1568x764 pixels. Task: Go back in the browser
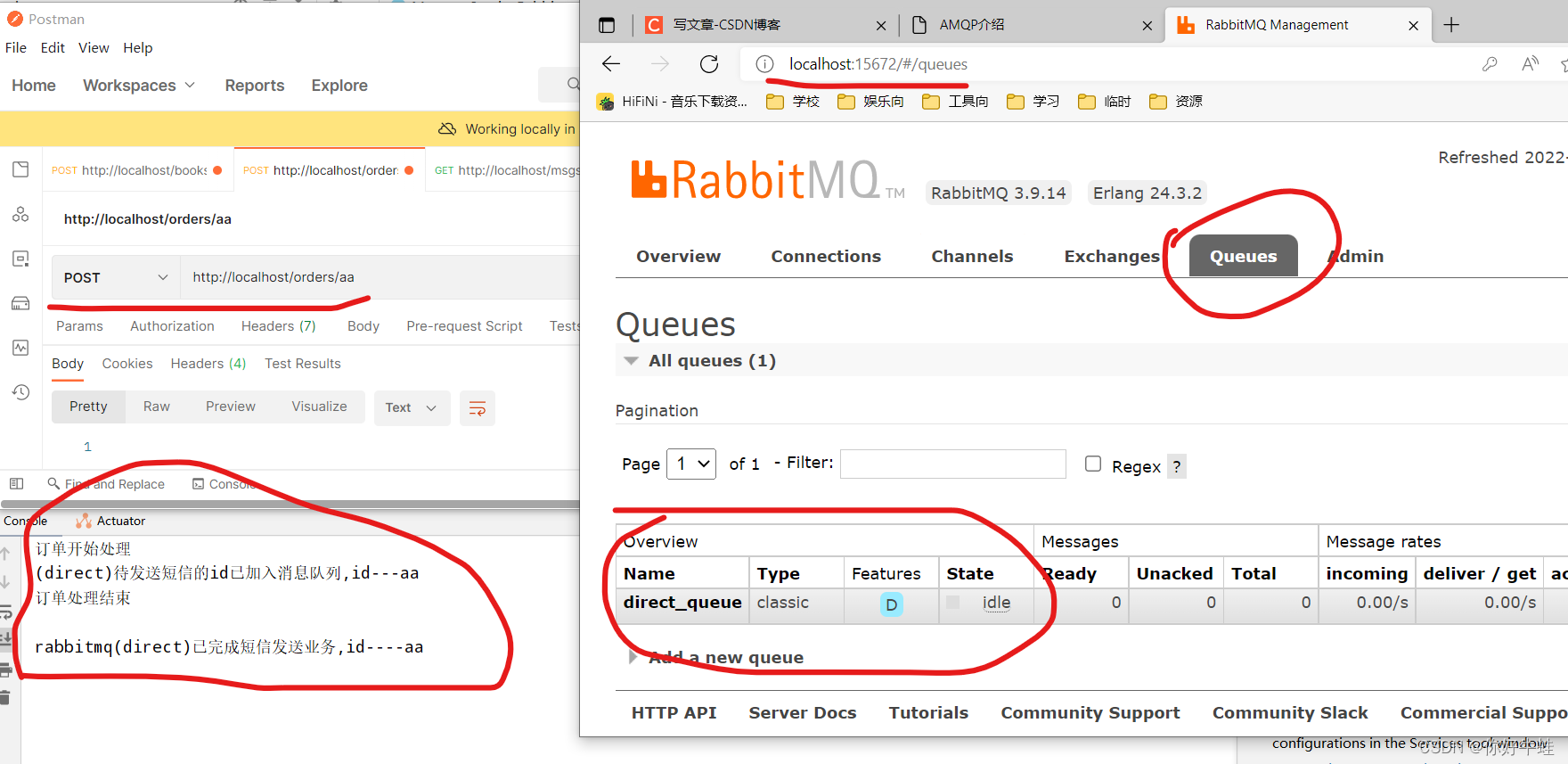611,64
